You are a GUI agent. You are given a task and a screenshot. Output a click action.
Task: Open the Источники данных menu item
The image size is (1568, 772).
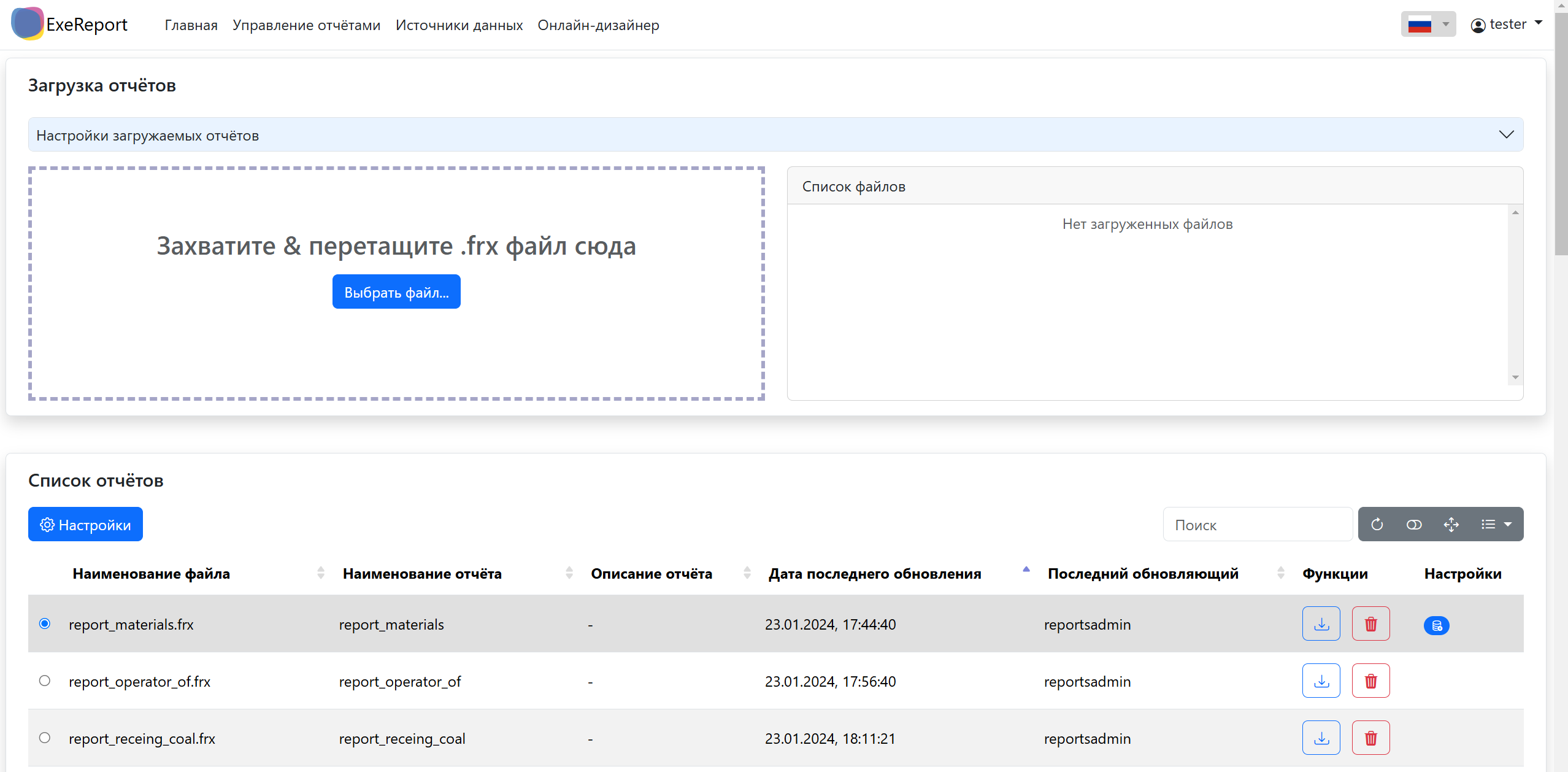coord(459,25)
